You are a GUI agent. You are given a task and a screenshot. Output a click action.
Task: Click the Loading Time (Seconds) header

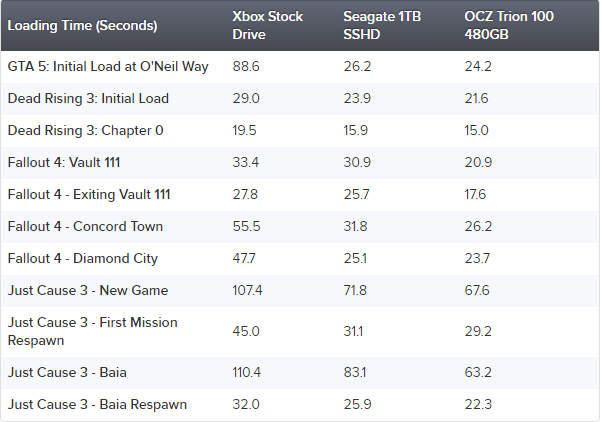point(82,26)
